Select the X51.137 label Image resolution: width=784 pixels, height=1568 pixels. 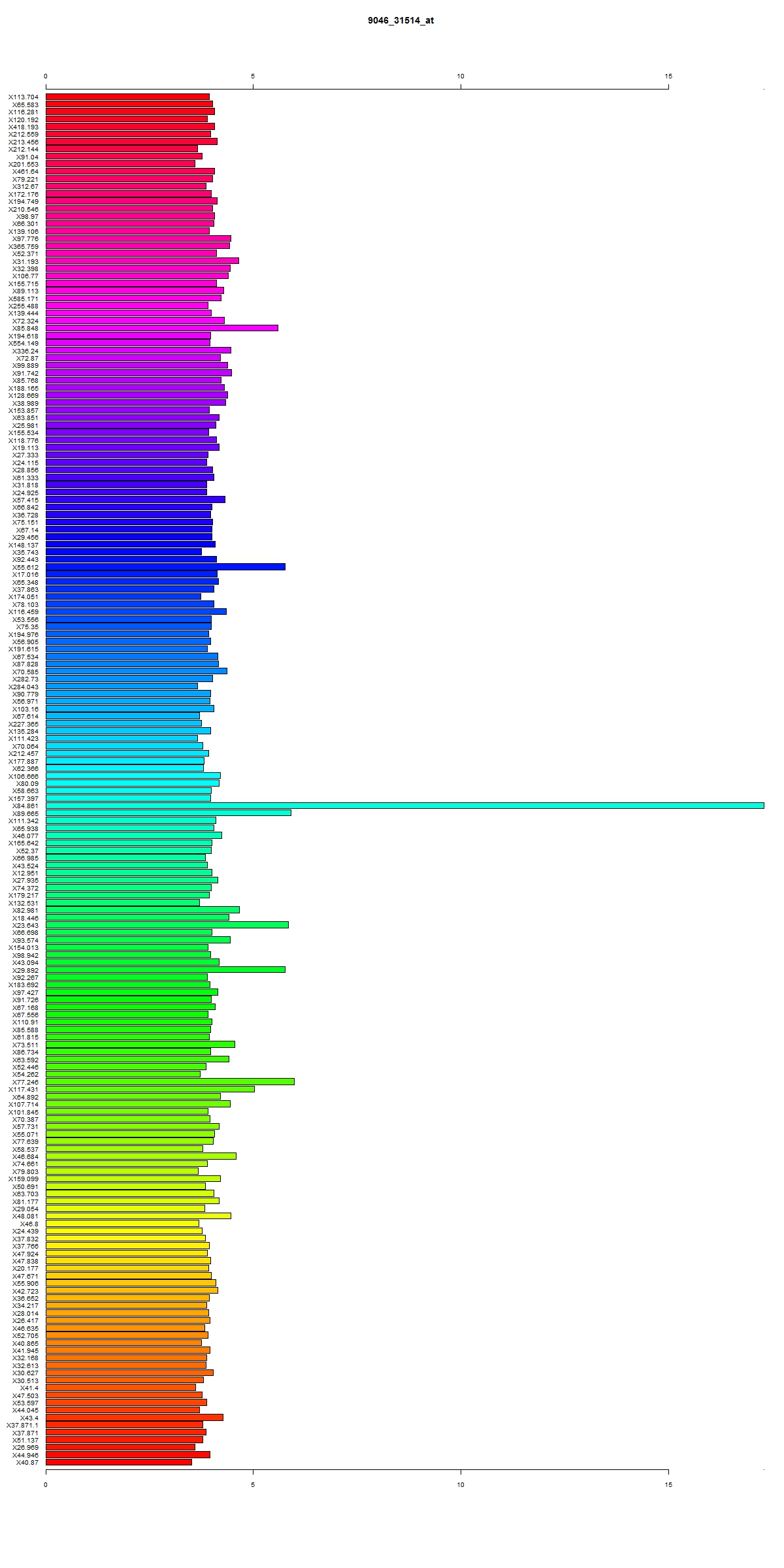tap(25, 1440)
